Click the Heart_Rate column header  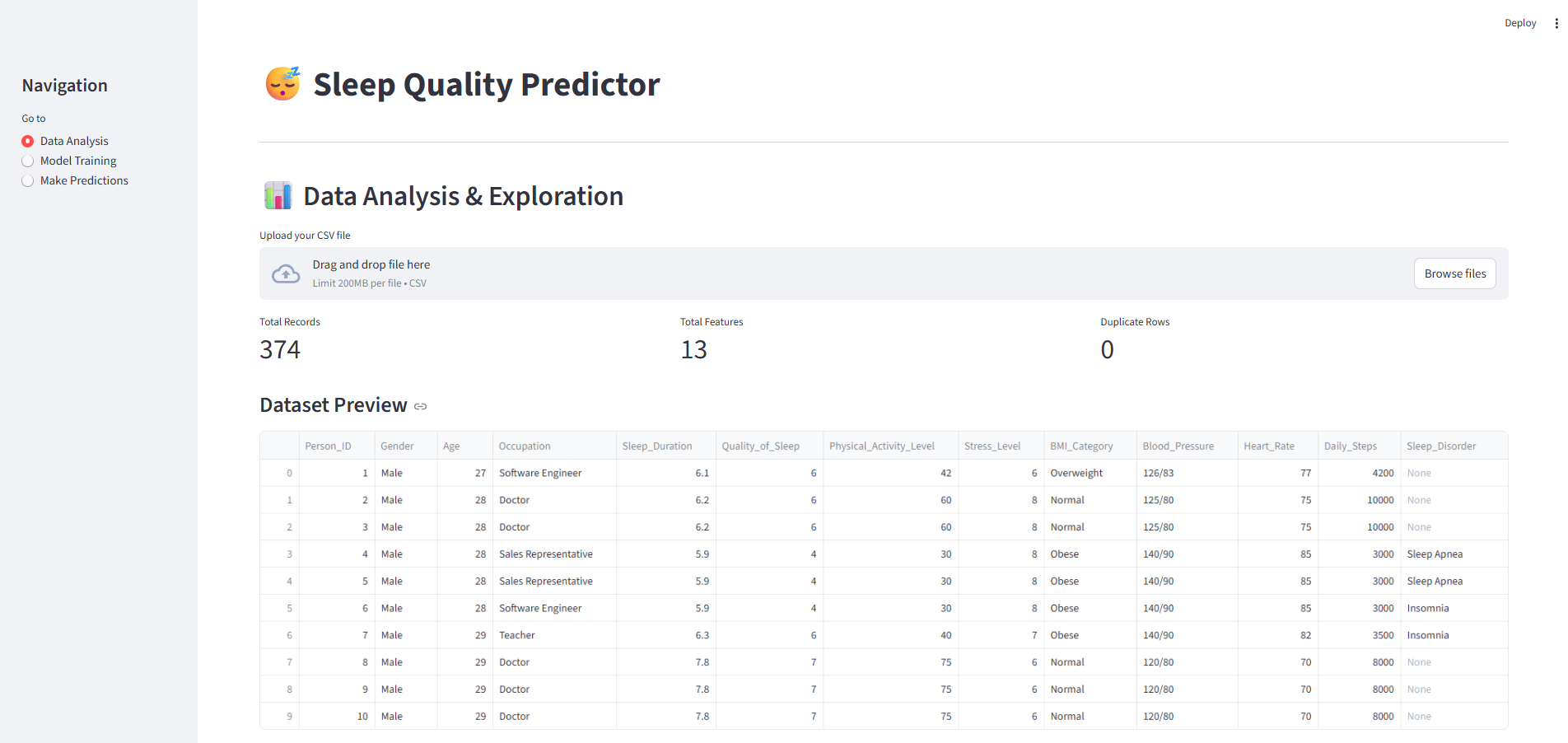(1268, 446)
